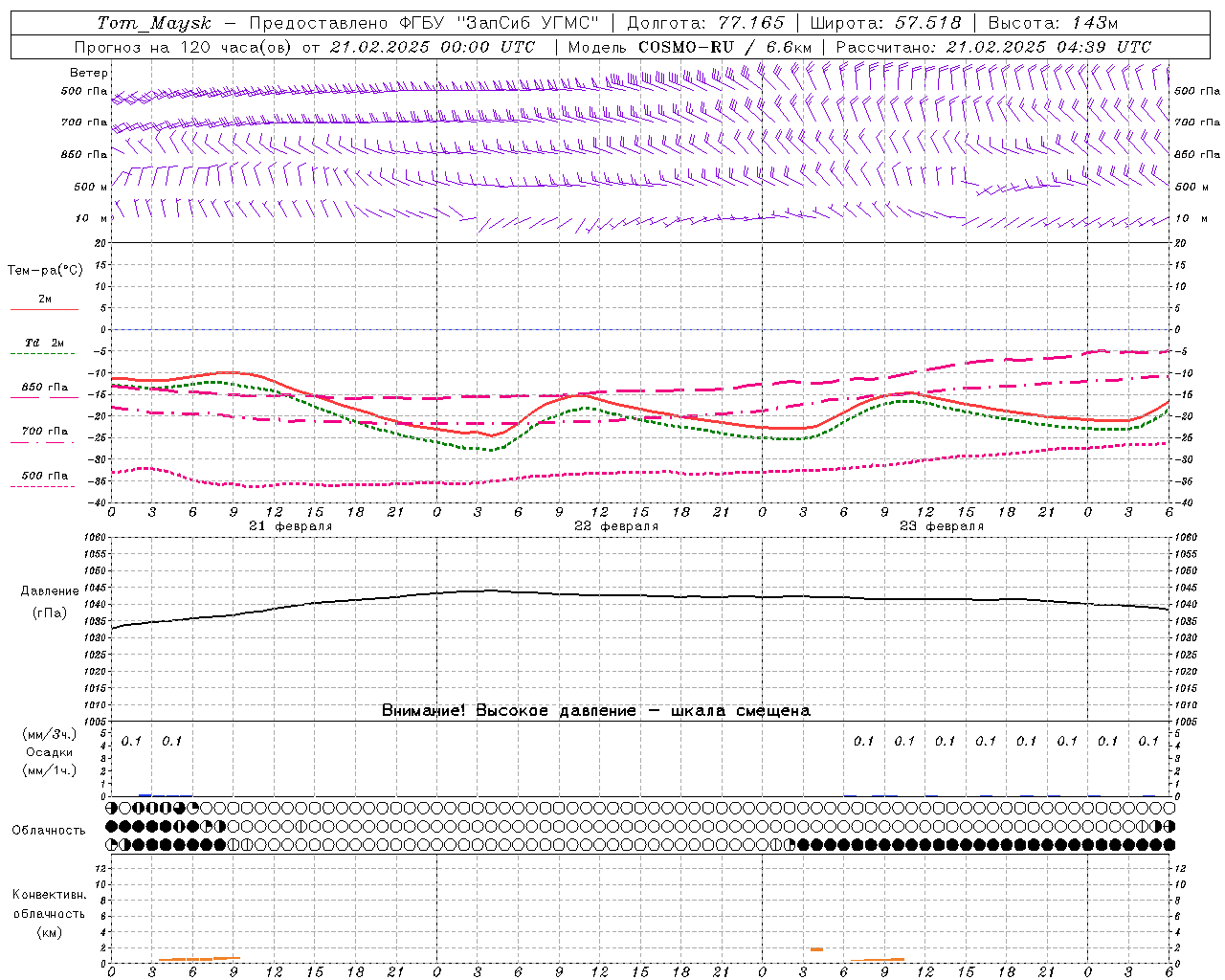Click the Долгота: 77.165 value
Image resolution: width=1225 pixels, height=980 pixels.
tap(705, 23)
